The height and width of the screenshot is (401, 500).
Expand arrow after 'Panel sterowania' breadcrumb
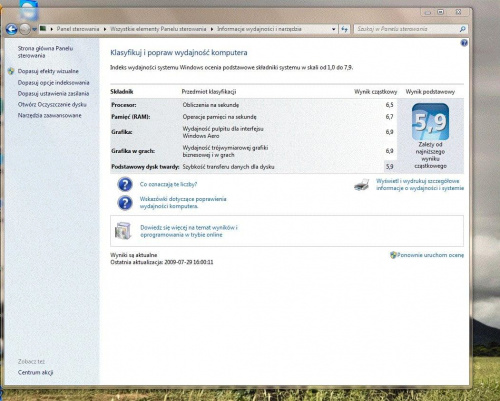click(105, 29)
